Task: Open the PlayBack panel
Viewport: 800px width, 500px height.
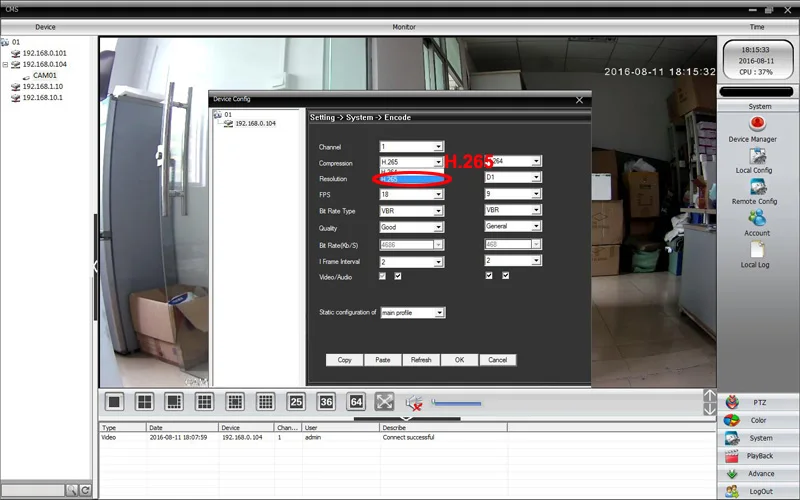Action: 758,456
